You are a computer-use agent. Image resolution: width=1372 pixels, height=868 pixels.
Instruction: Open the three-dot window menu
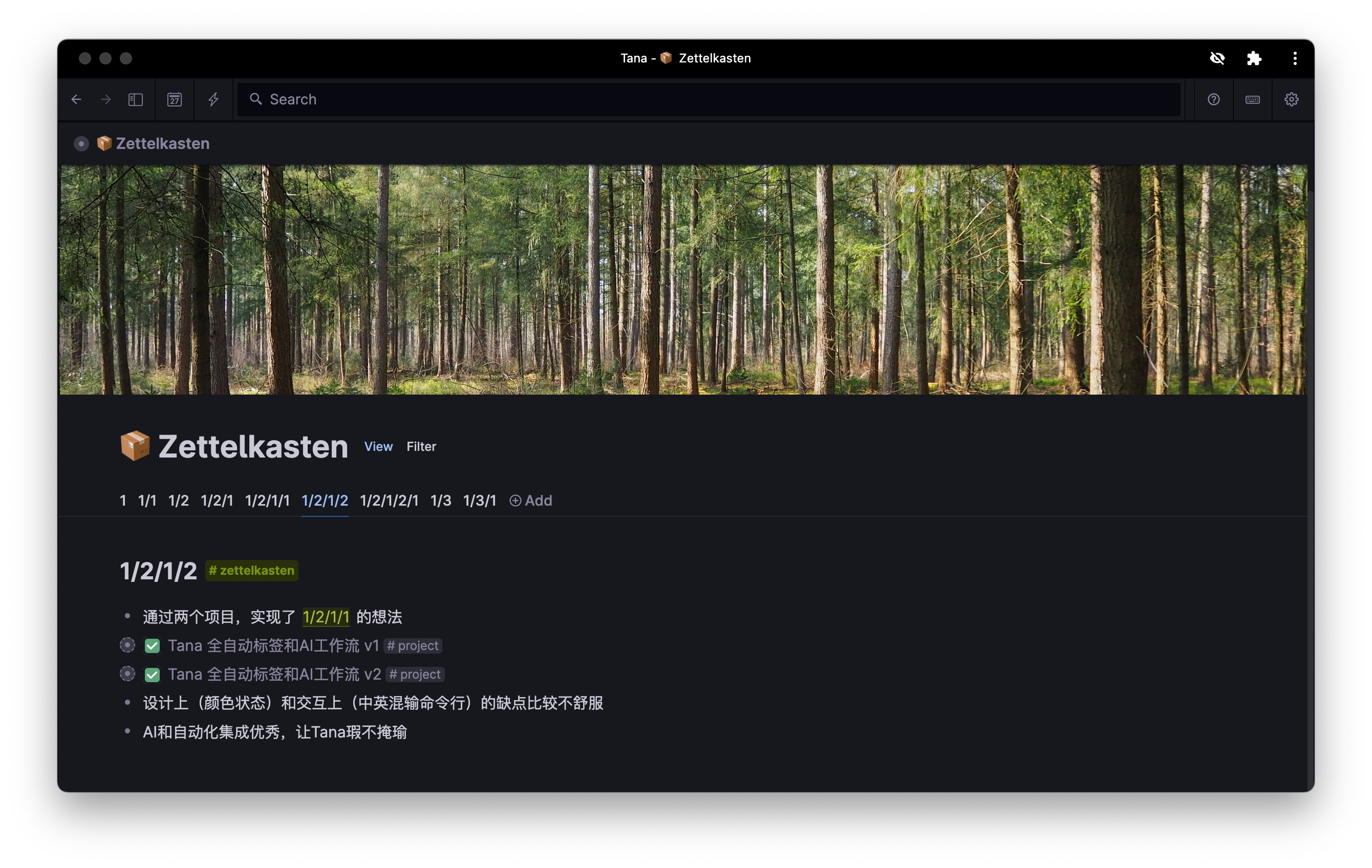[x=1295, y=58]
